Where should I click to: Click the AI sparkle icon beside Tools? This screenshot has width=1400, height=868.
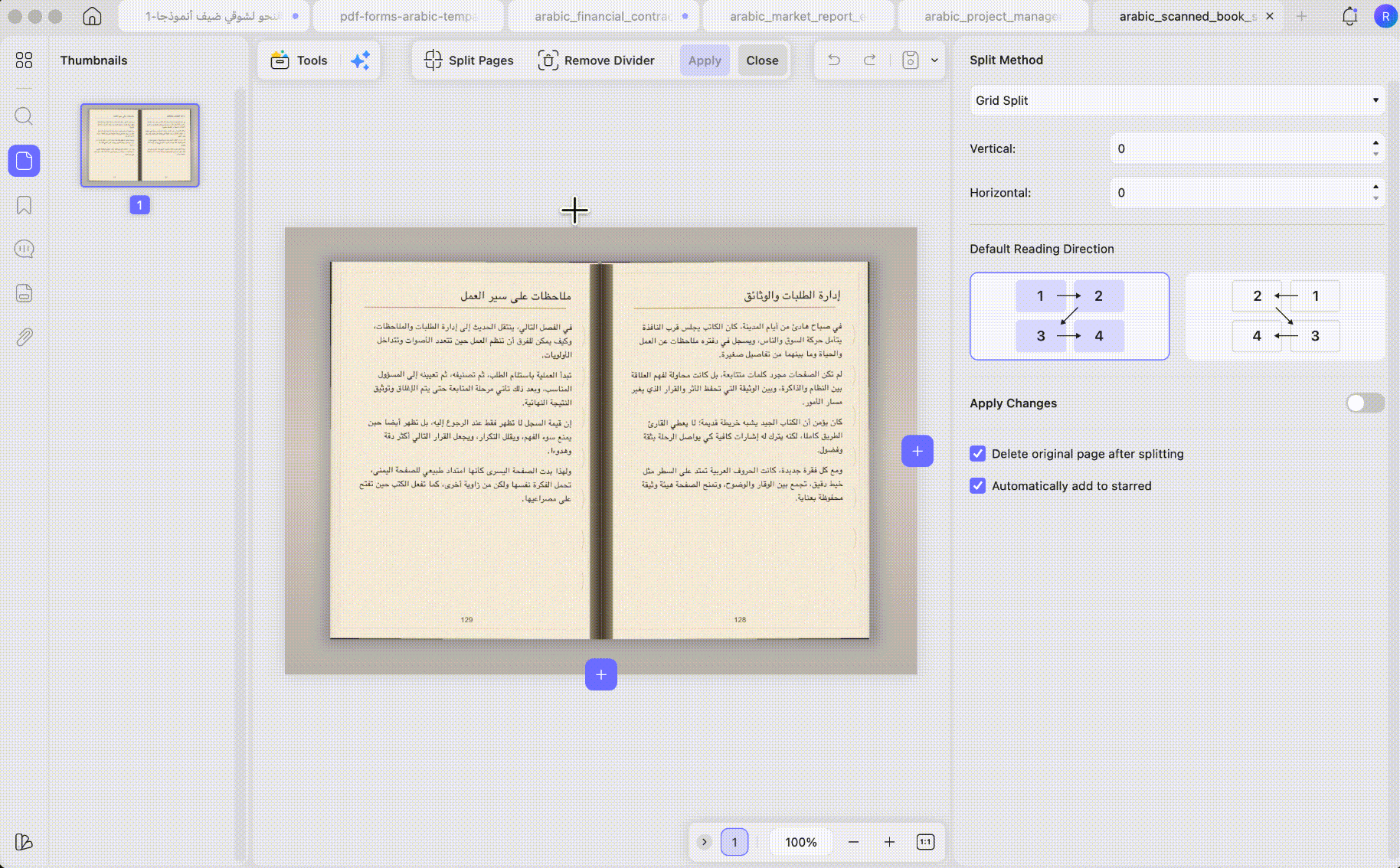coord(360,60)
